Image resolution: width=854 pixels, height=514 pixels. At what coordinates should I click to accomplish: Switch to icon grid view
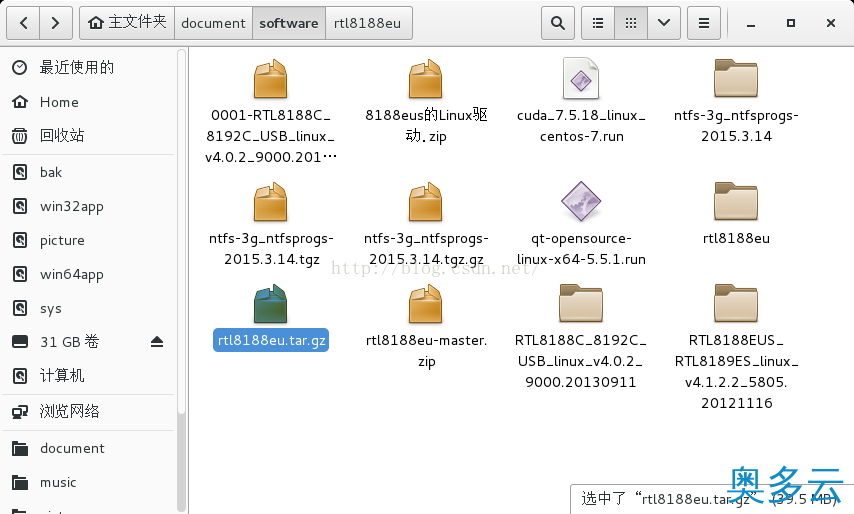631,23
